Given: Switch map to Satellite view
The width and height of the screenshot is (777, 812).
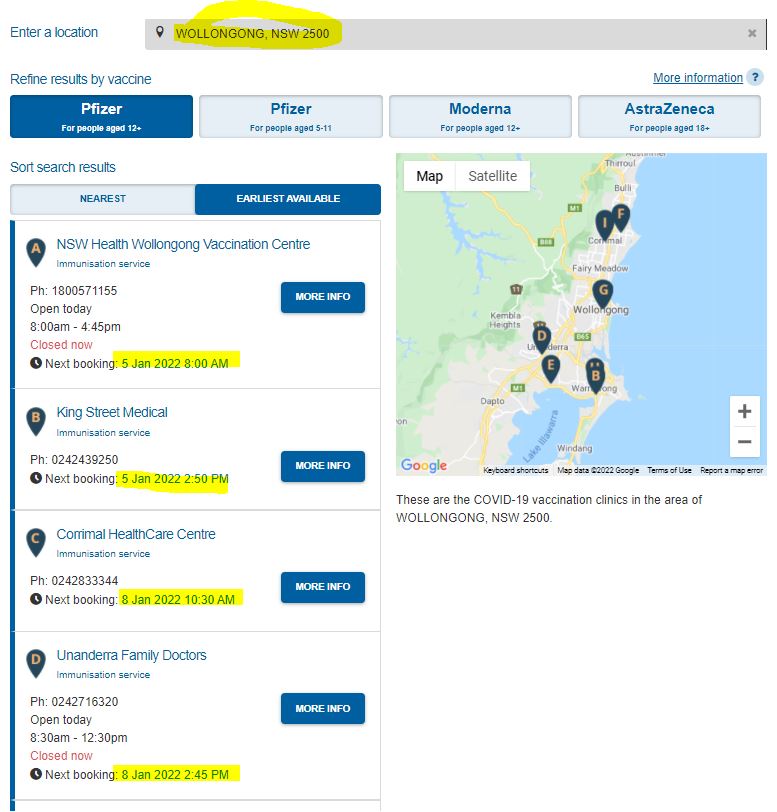Looking at the screenshot, I should [493, 176].
